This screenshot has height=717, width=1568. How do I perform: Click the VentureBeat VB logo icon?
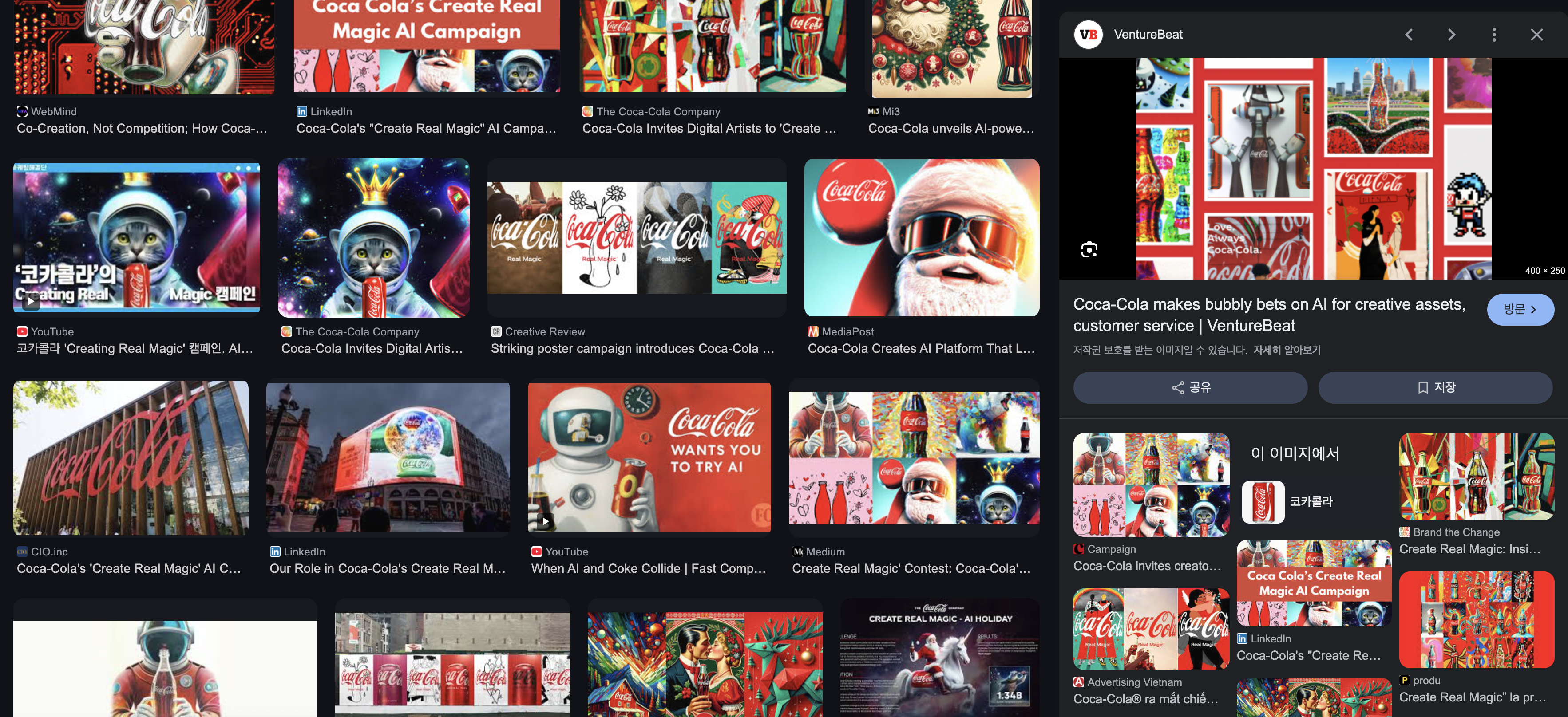pyautogui.click(x=1089, y=35)
